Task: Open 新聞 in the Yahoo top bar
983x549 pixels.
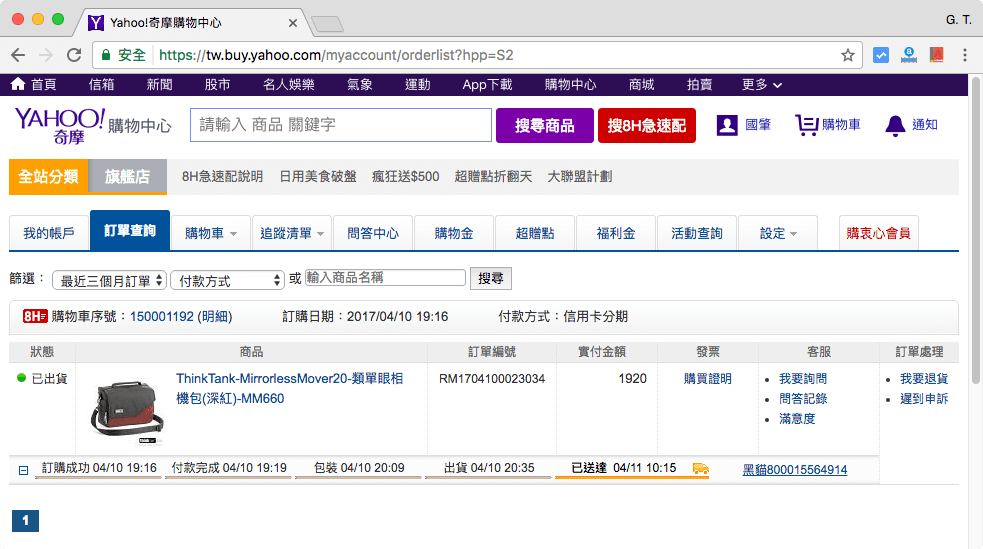Action: [159, 85]
